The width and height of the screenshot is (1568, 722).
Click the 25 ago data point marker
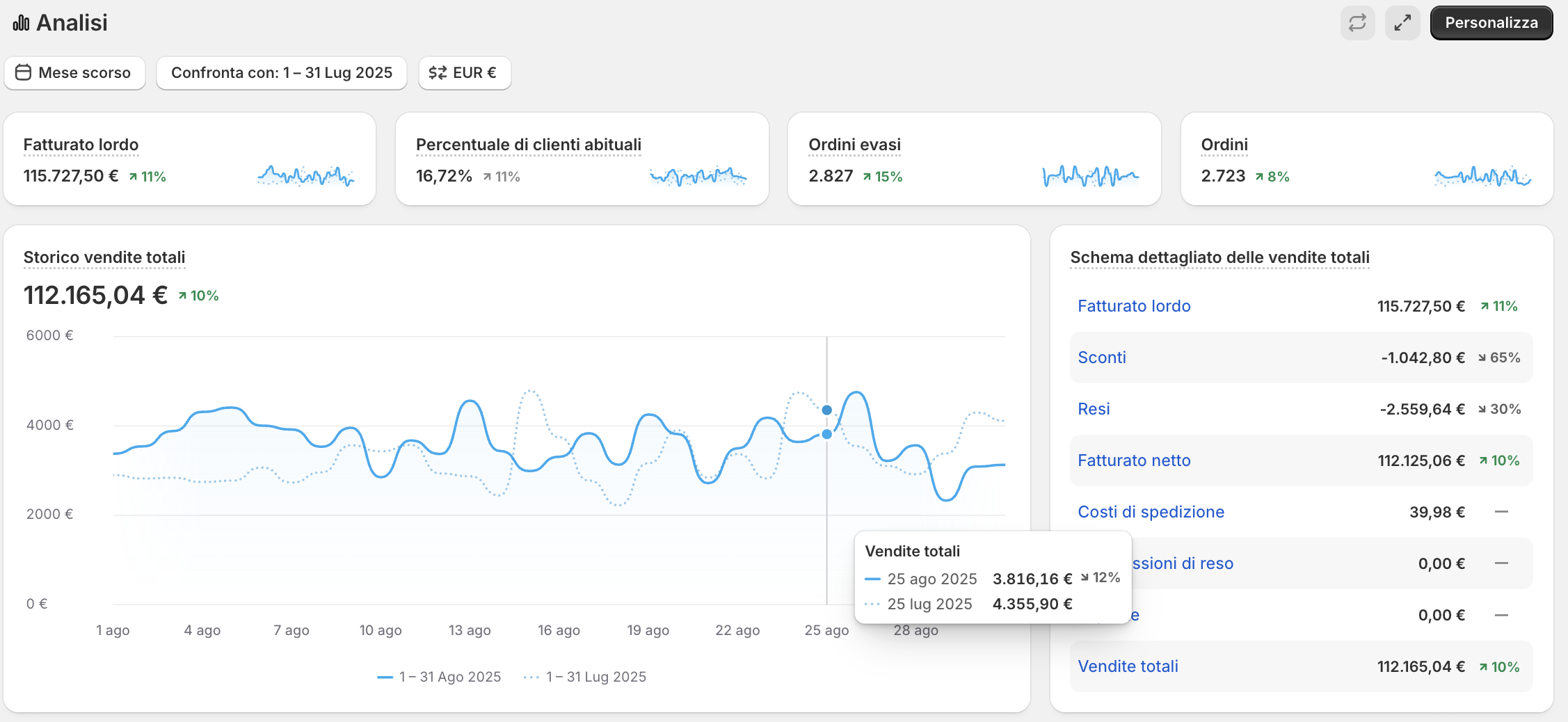[827, 434]
